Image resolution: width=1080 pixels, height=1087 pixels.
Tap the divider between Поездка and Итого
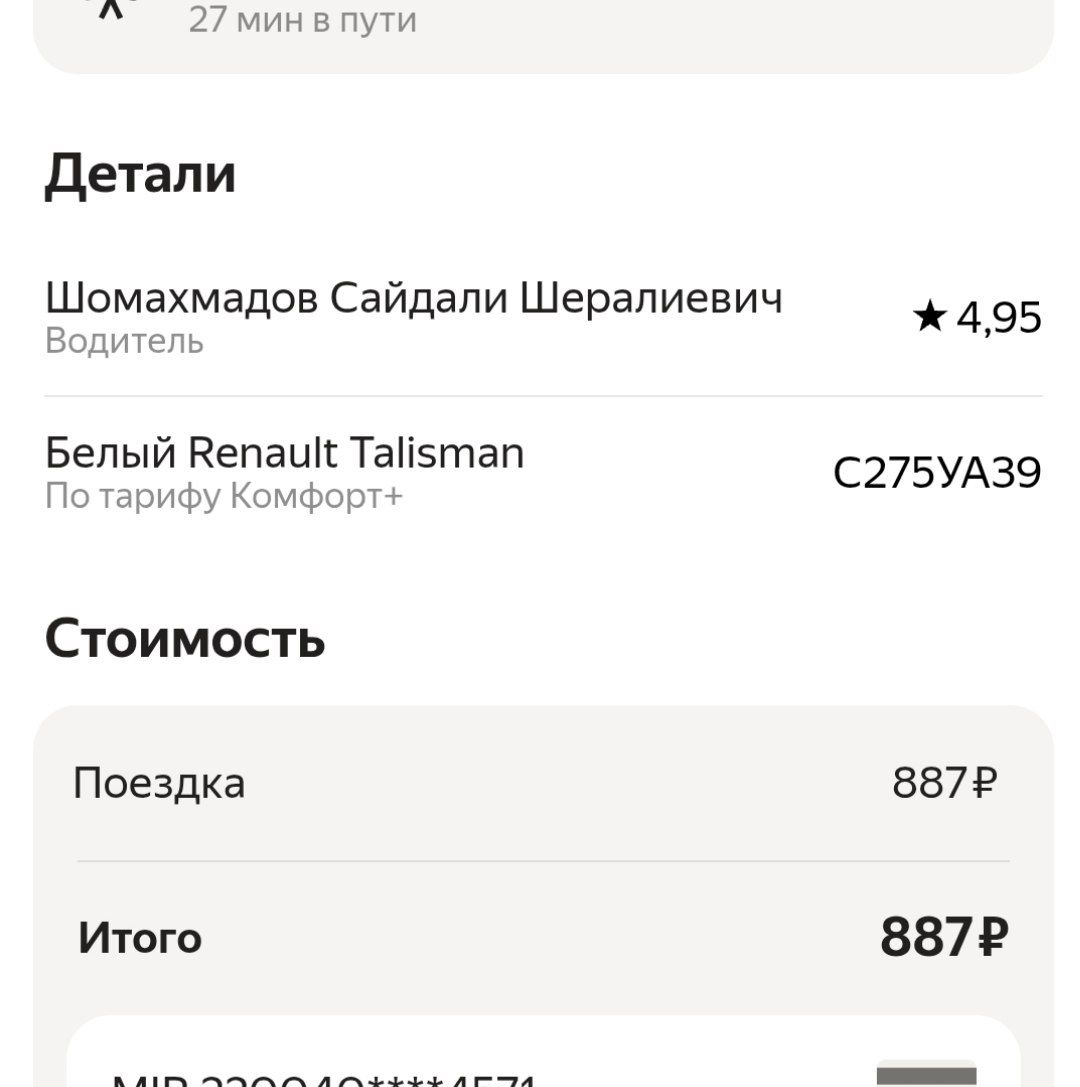pyautogui.click(x=543, y=861)
